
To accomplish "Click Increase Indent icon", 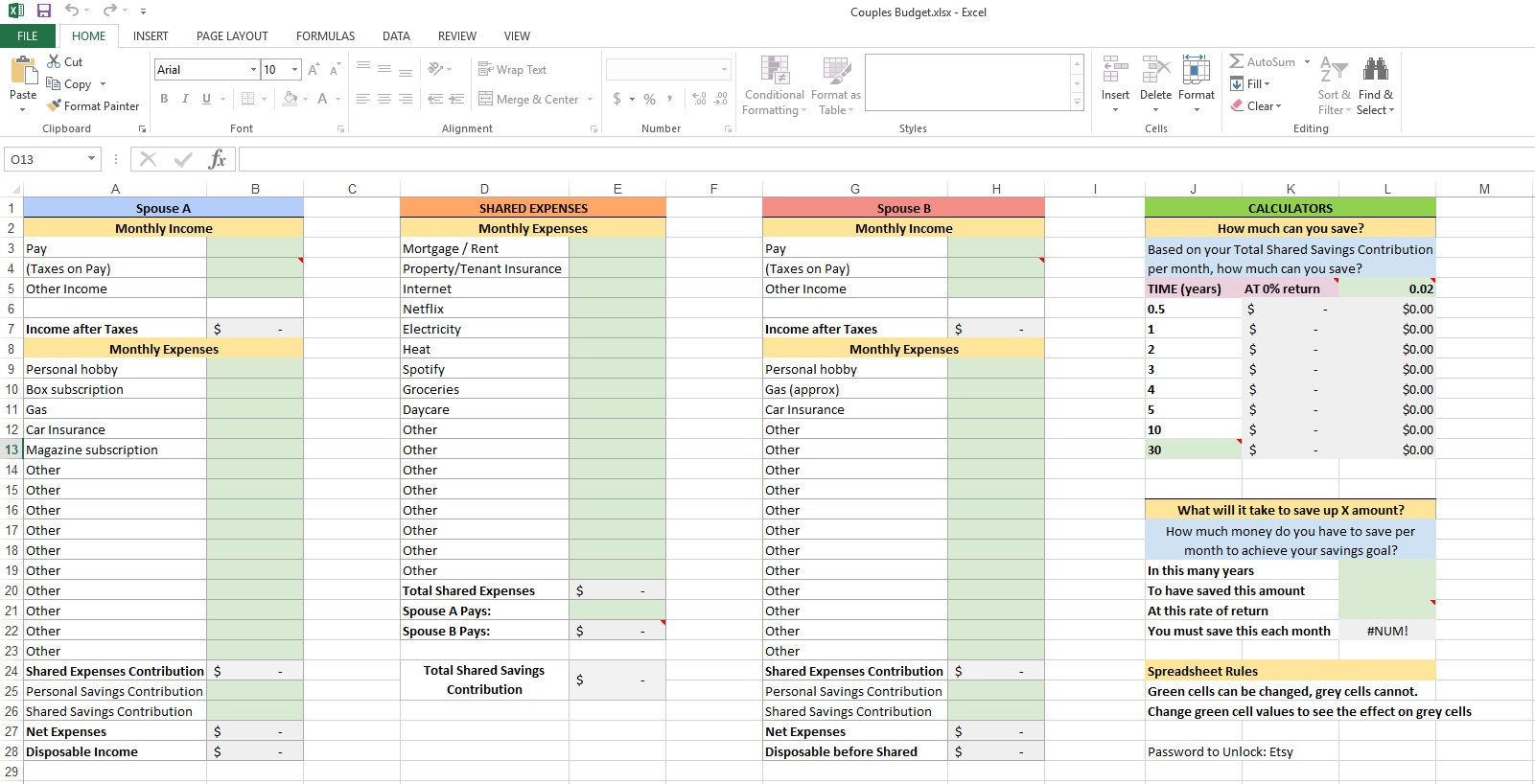I will pyautogui.click(x=456, y=99).
